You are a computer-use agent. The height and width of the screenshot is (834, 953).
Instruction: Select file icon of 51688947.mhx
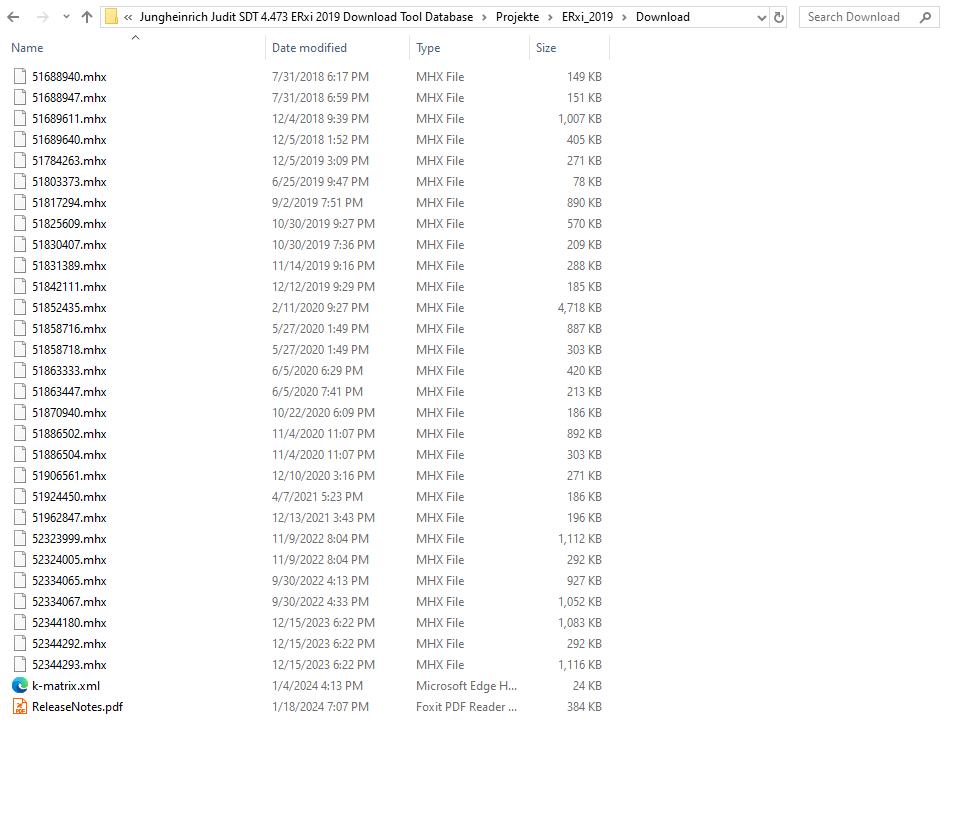[20, 97]
